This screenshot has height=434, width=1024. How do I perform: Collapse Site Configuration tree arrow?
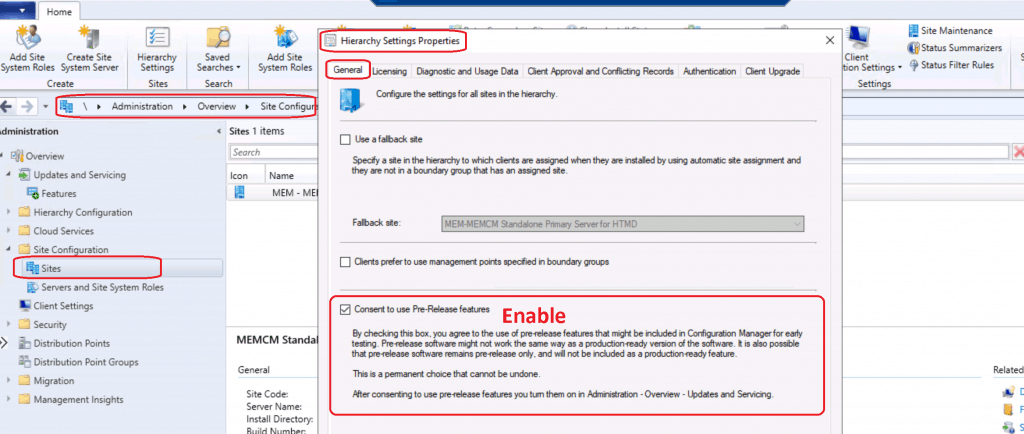pos(8,249)
